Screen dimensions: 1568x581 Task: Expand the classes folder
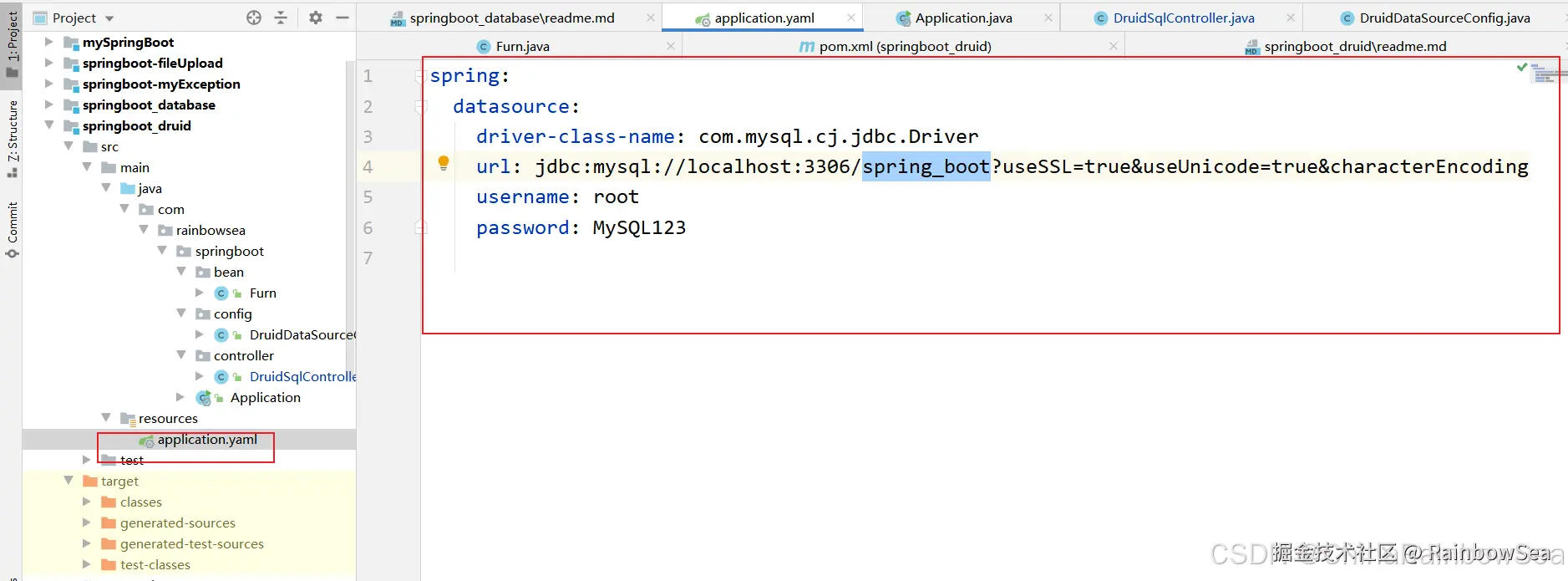pos(87,502)
